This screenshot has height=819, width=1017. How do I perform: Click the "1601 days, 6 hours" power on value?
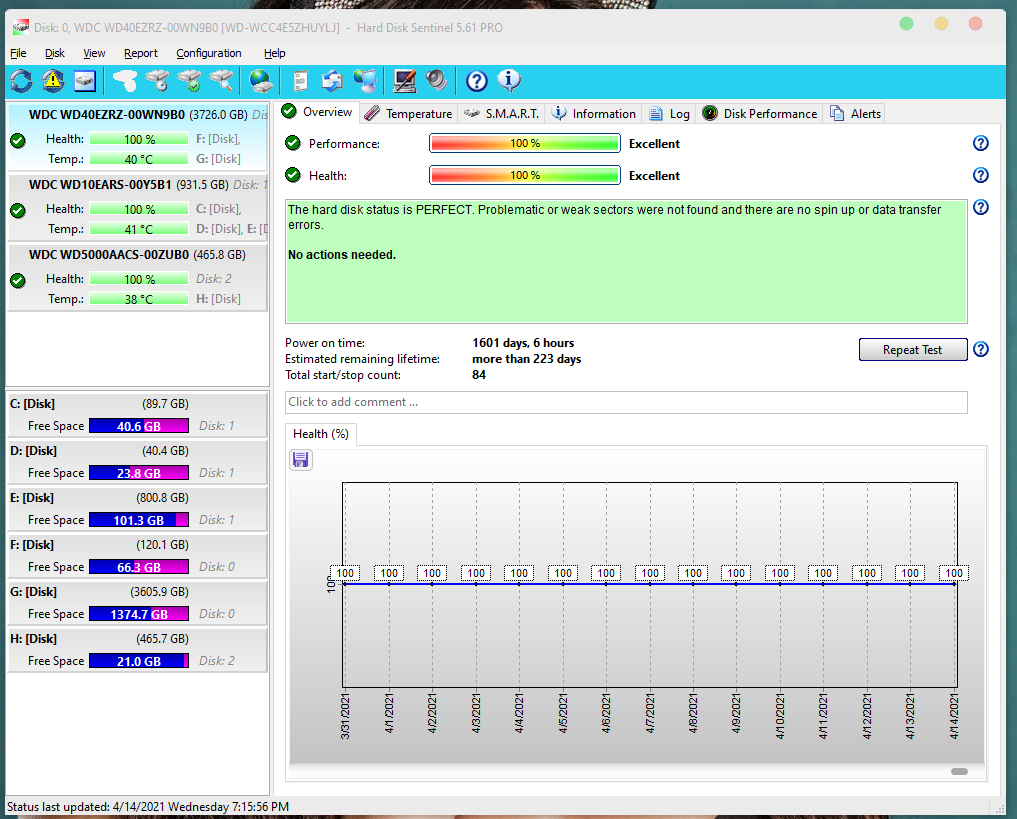click(523, 343)
